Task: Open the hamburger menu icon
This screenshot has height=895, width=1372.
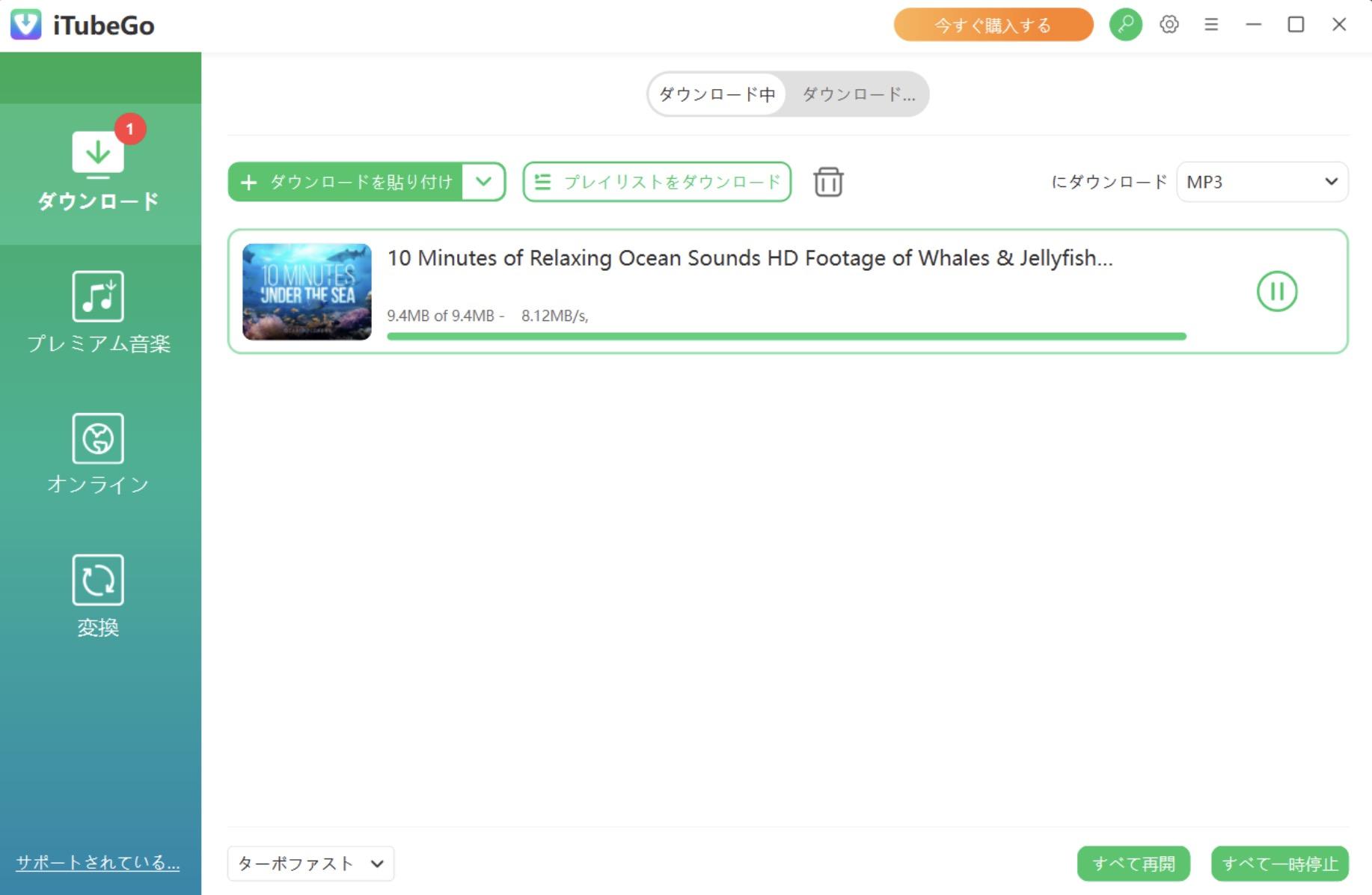Action: pyautogui.click(x=1211, y=25)
